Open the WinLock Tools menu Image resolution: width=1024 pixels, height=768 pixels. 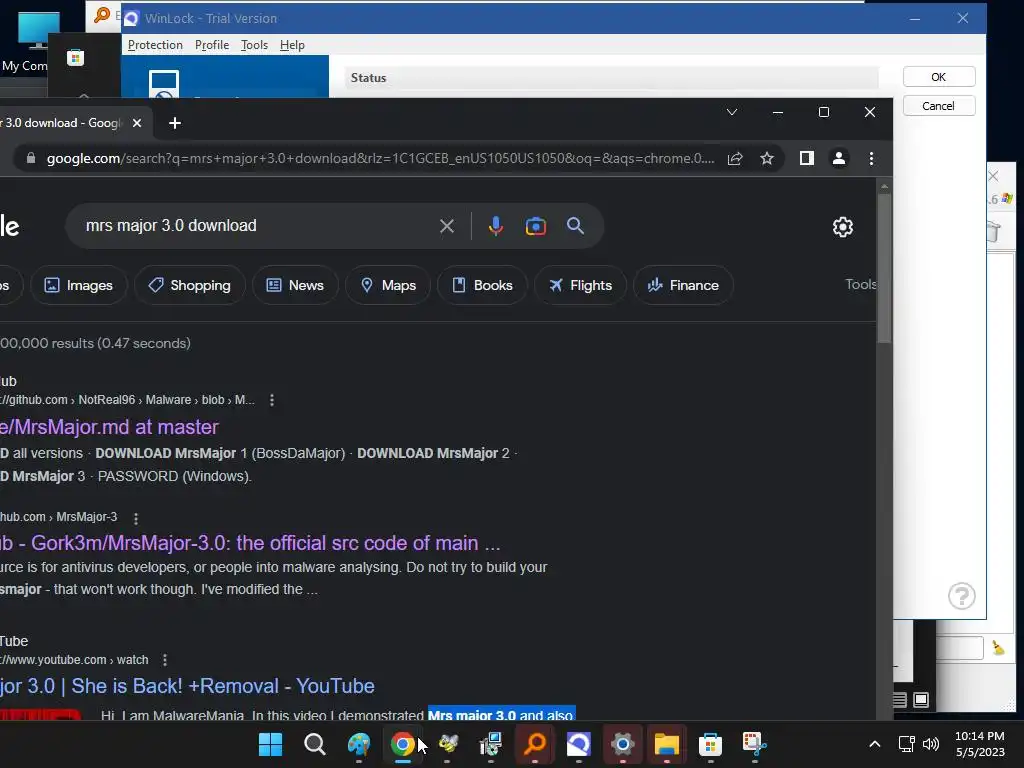point(254,45)
